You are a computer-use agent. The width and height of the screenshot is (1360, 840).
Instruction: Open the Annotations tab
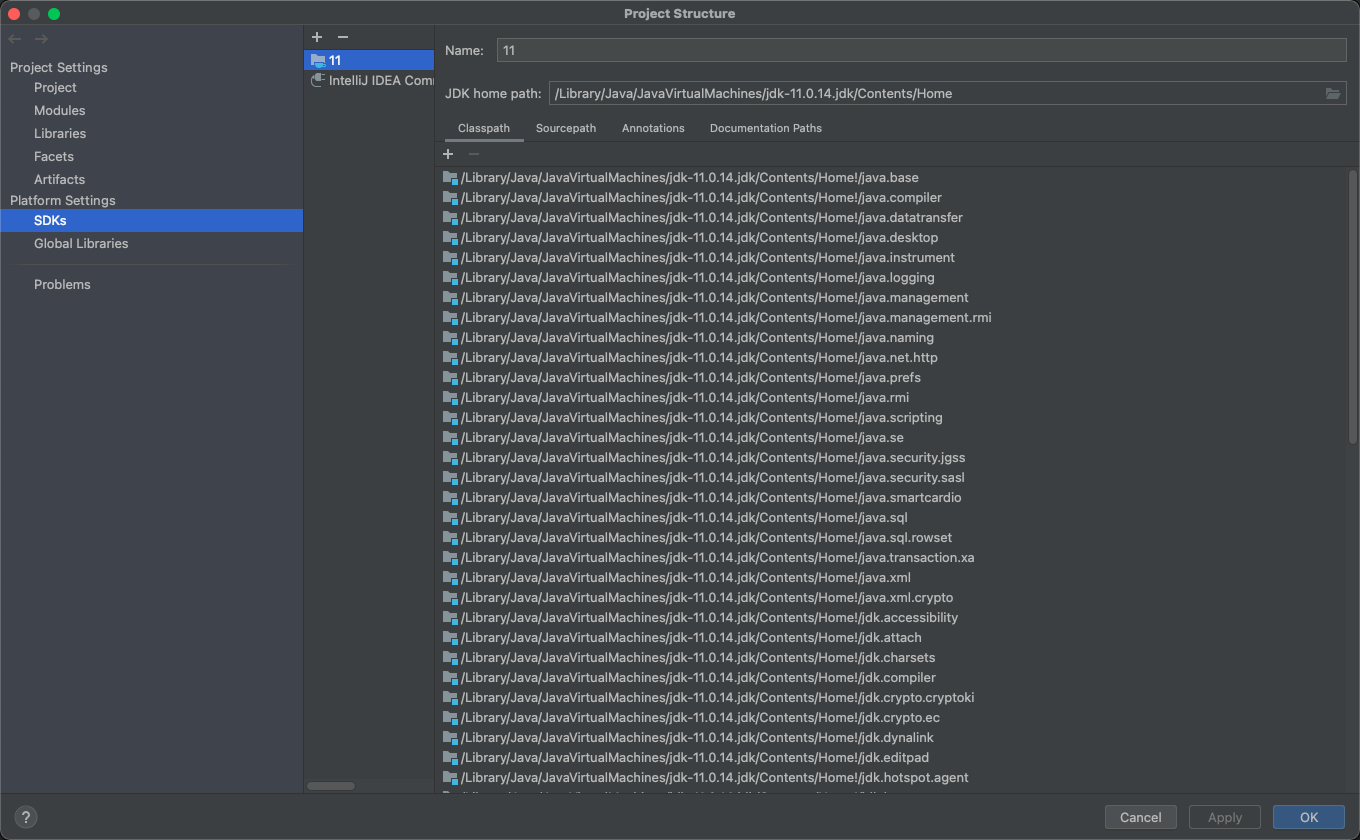coord(653,128)
